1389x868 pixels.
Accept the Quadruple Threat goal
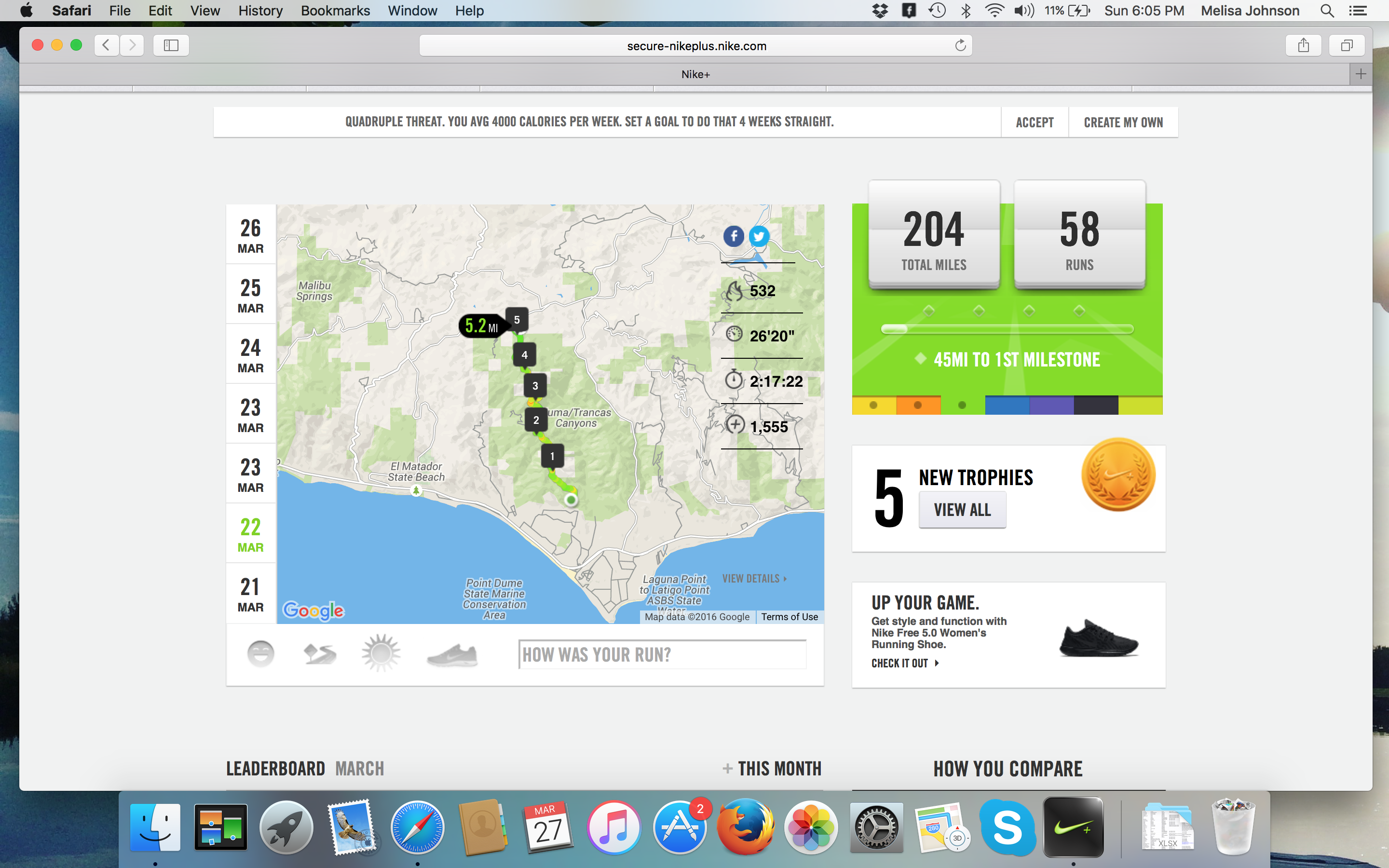click(1035, 122)
